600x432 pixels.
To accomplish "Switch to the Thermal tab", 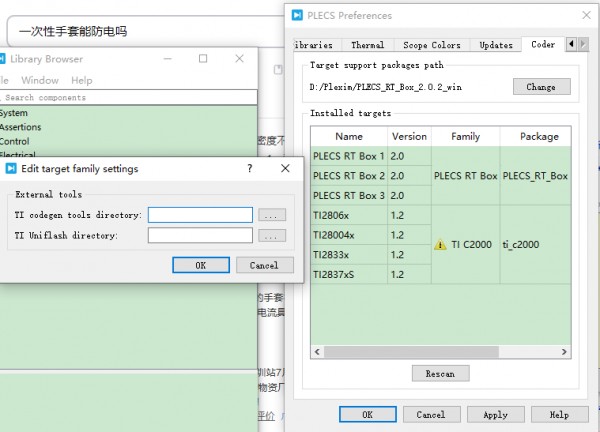I will tap(367, 45).
